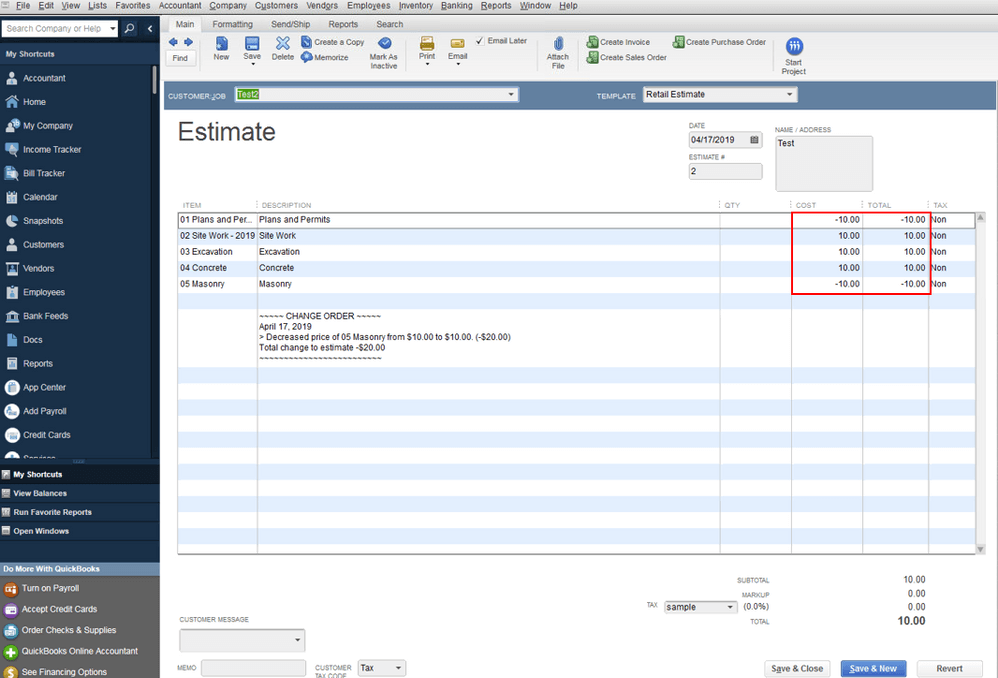Click the Save & New button
The height and width of the screenshot is (678, 998).
[x=873, y=668]
